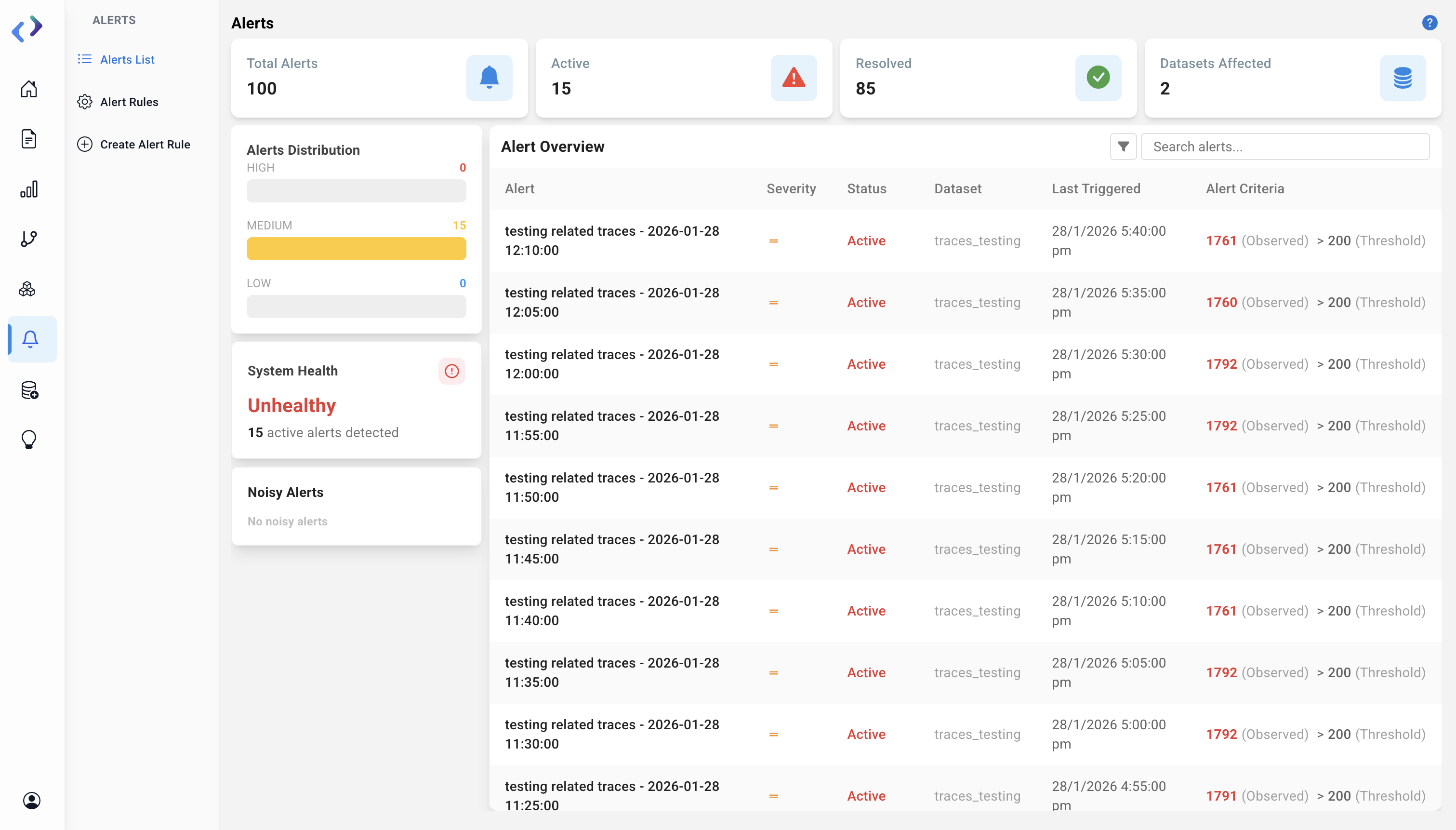Focus the Search alerts input field
This screenshot has height=830, width=1456.
click(1284, 147)
